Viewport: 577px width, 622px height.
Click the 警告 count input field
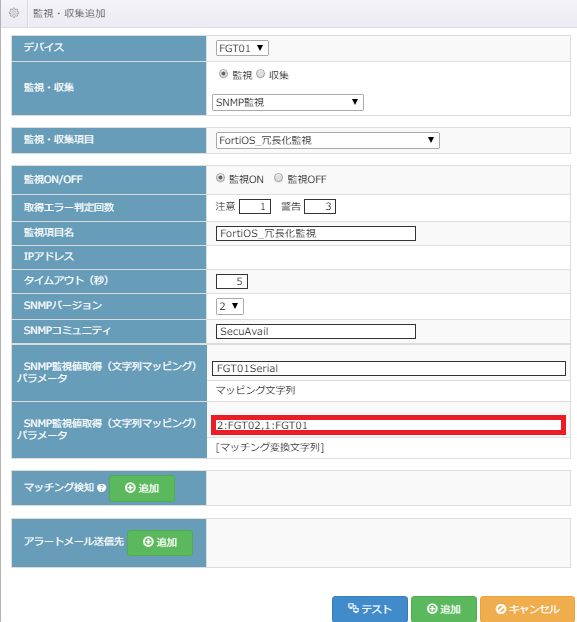tap(320, 207)
